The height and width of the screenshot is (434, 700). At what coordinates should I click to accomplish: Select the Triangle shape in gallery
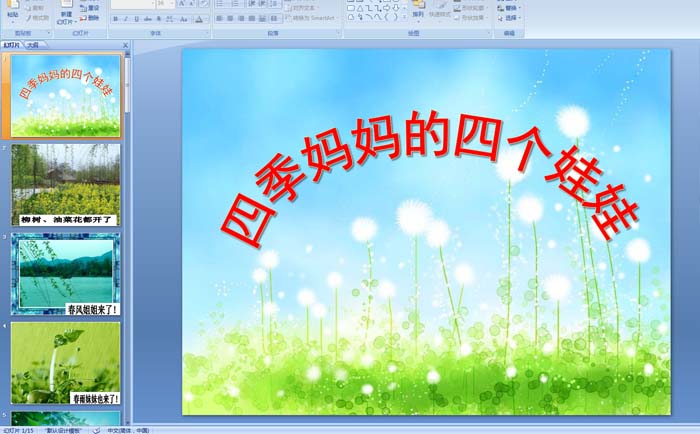(x=360, y=8)
